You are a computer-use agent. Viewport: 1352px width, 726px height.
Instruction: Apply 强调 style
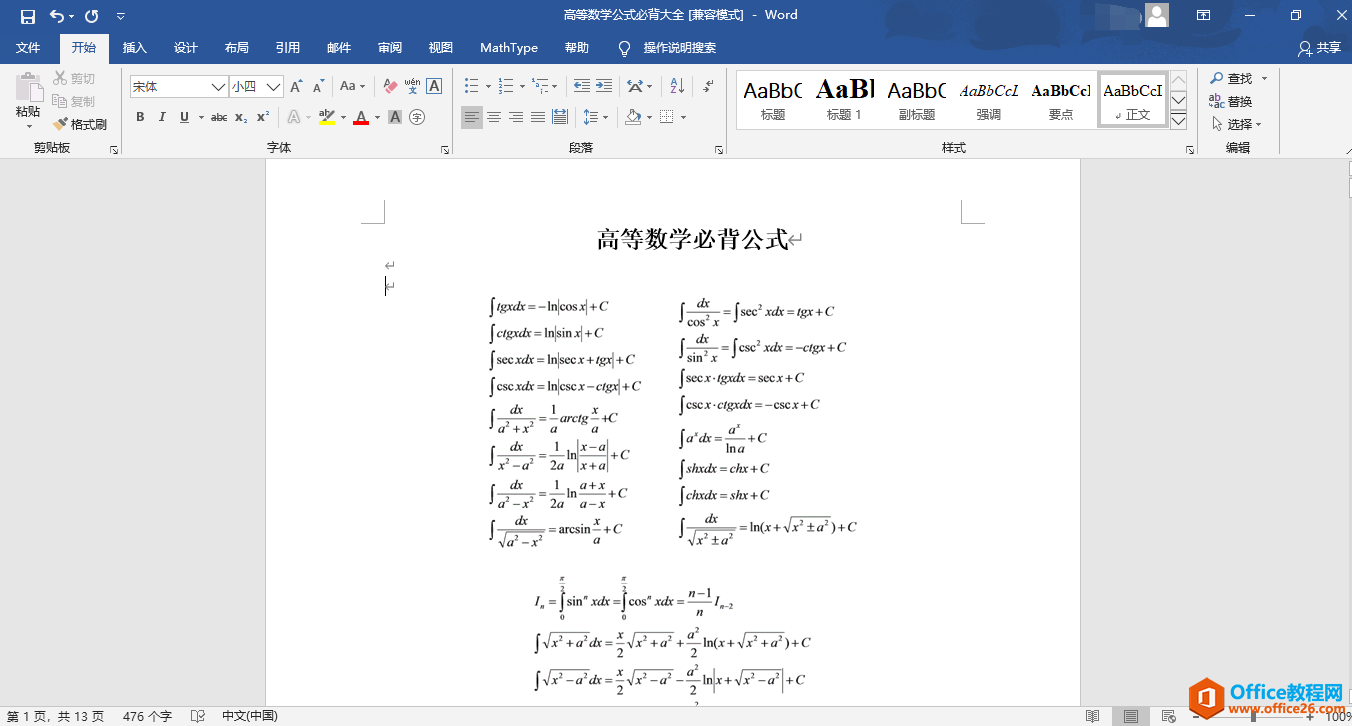click(988, 100)
